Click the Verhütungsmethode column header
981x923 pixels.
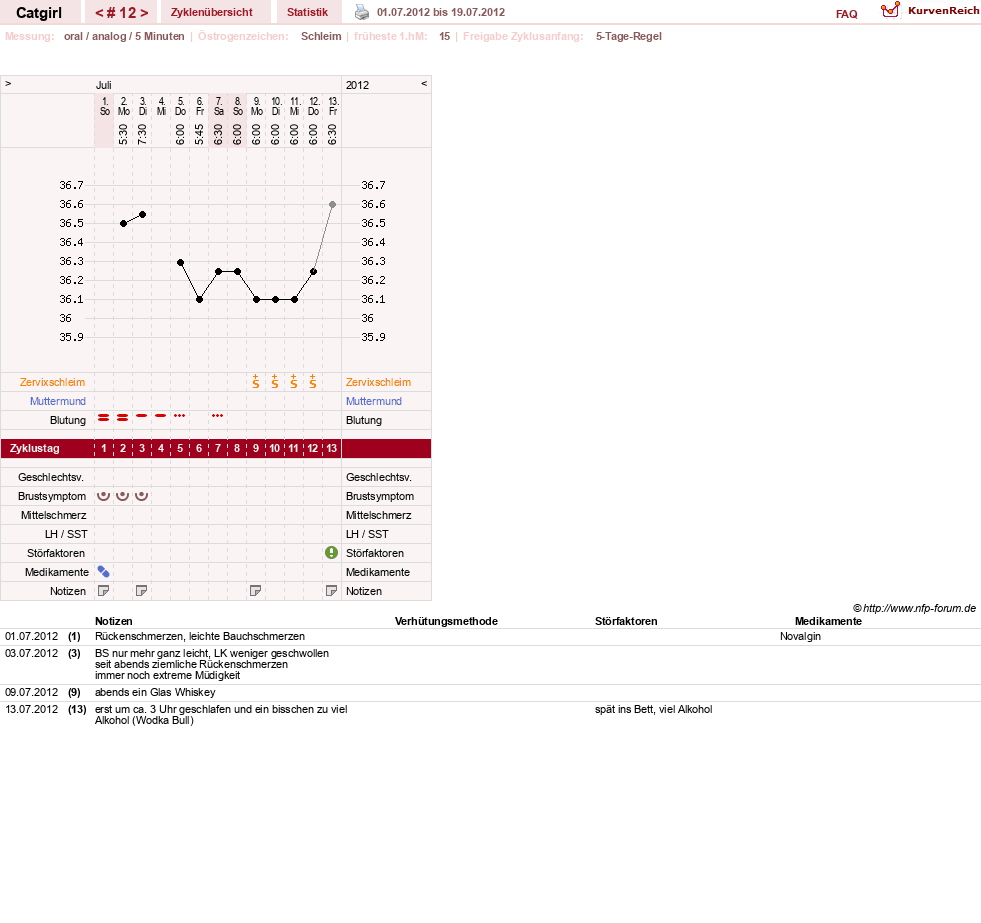click(x=446, y=621)
